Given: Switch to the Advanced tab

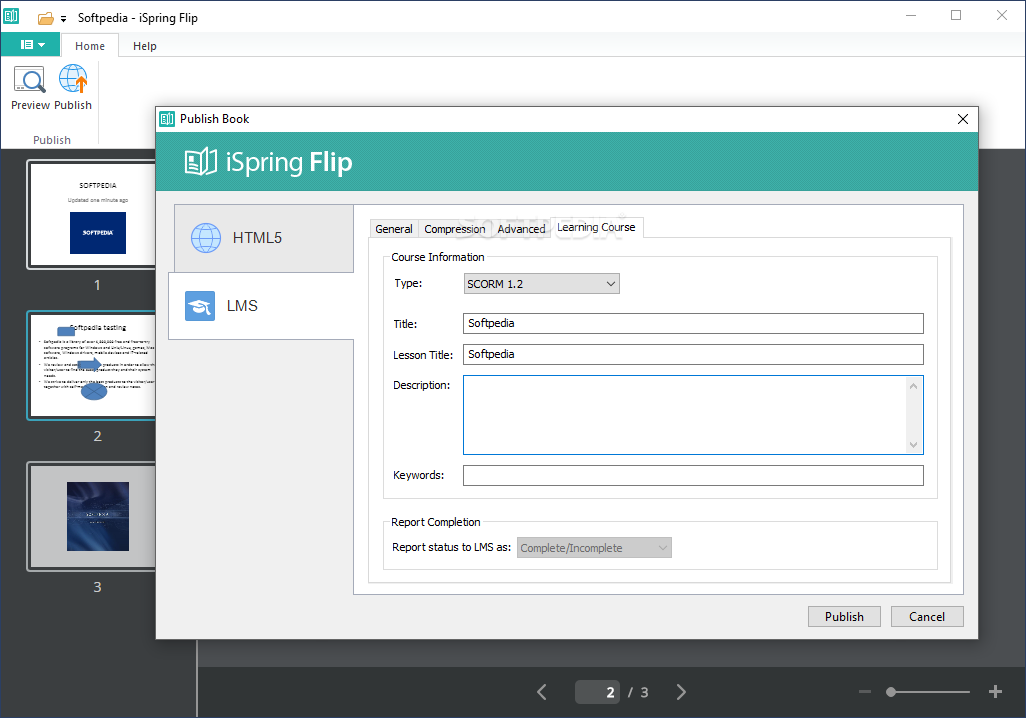Looking at the screenshot, I should click(x=521, y=228).
